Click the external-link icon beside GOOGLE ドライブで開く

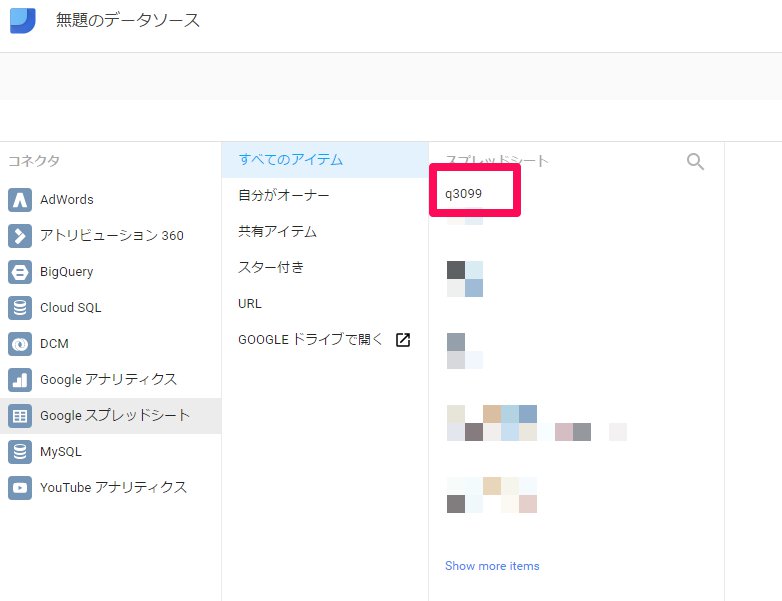[x=403, y=340]
